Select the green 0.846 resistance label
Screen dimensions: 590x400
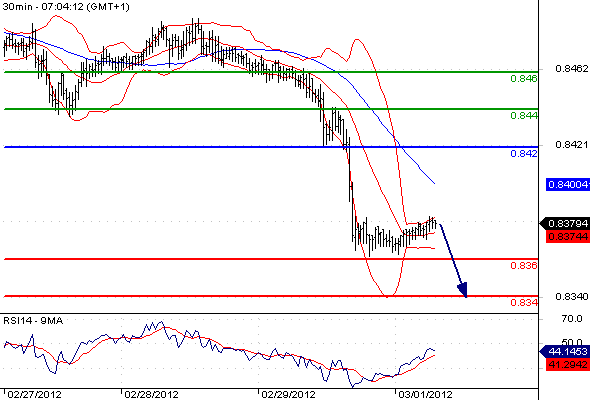524,79
